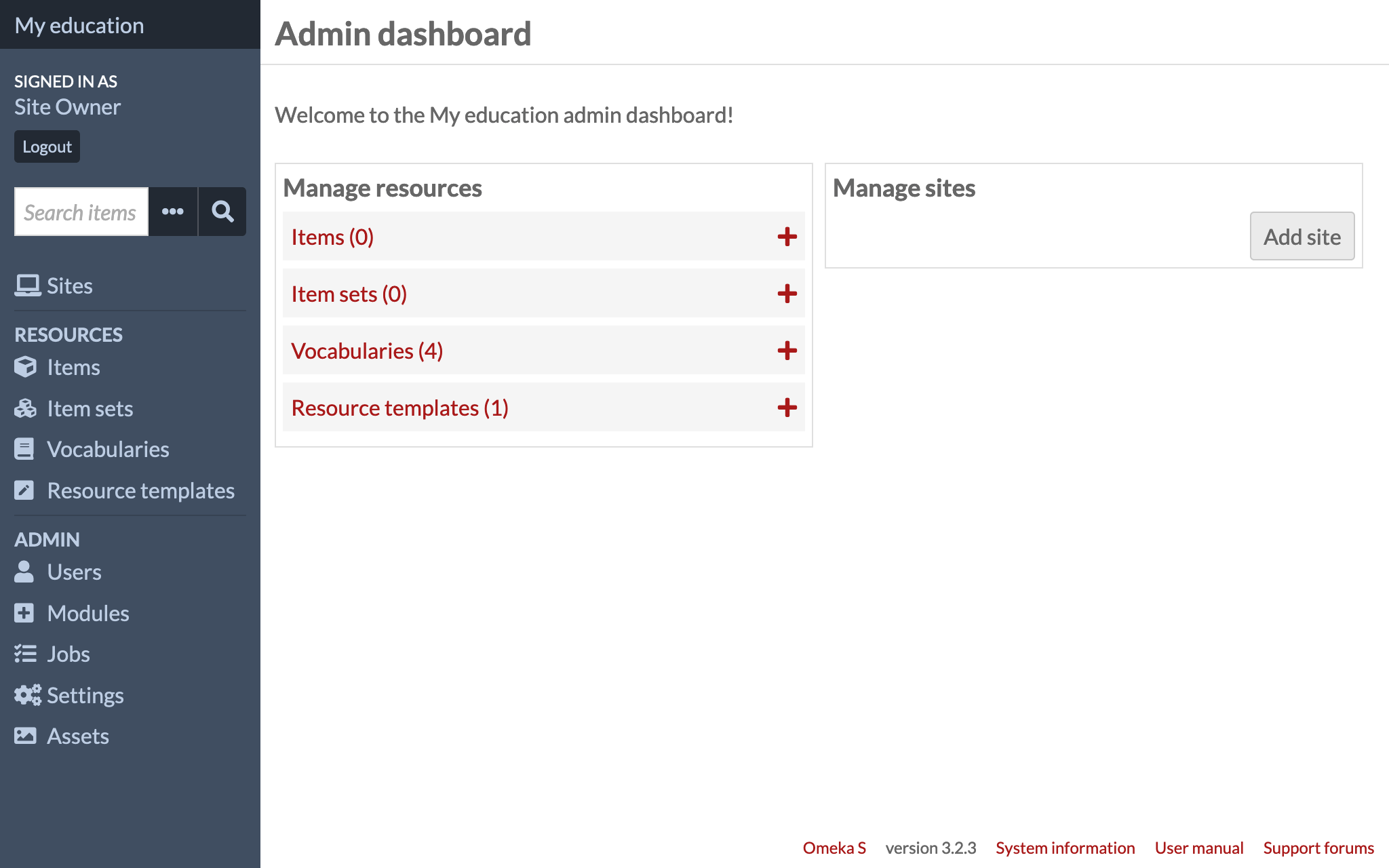
Task: Follow the System information footer link
Action: pyautogui.click(x=1065, y=848)
